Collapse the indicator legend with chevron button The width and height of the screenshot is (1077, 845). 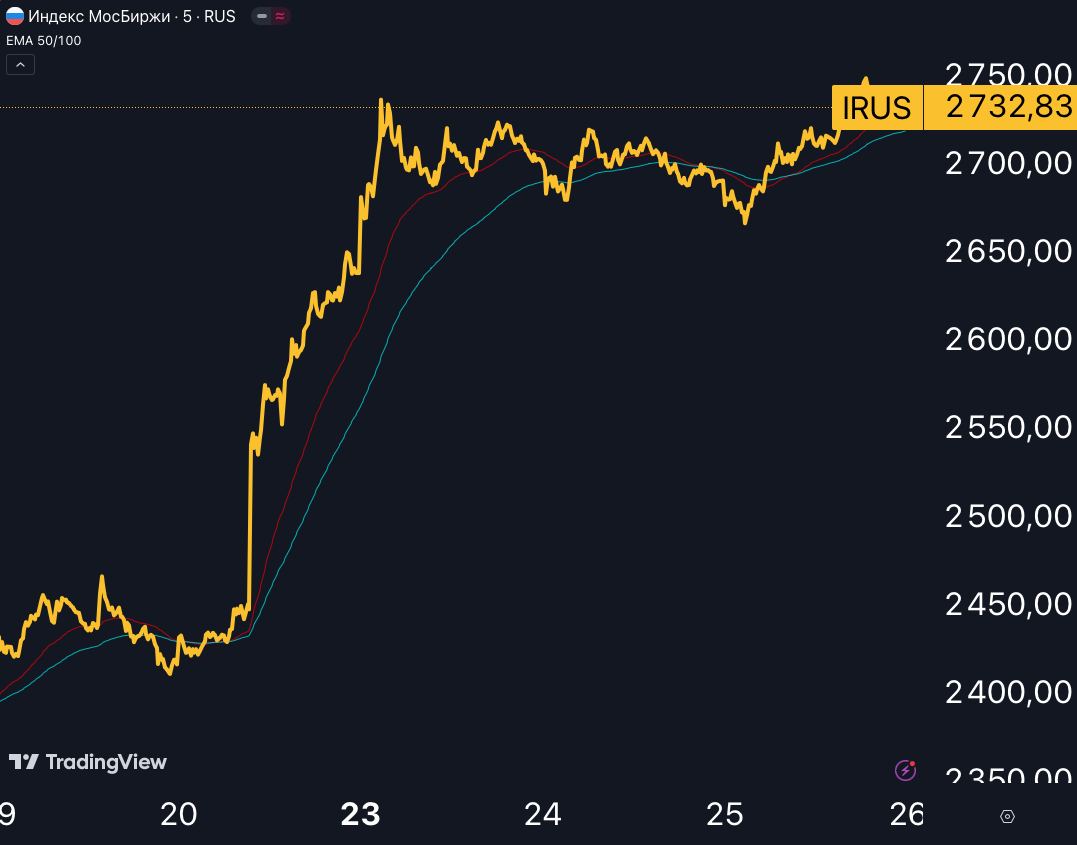[21, 65]
